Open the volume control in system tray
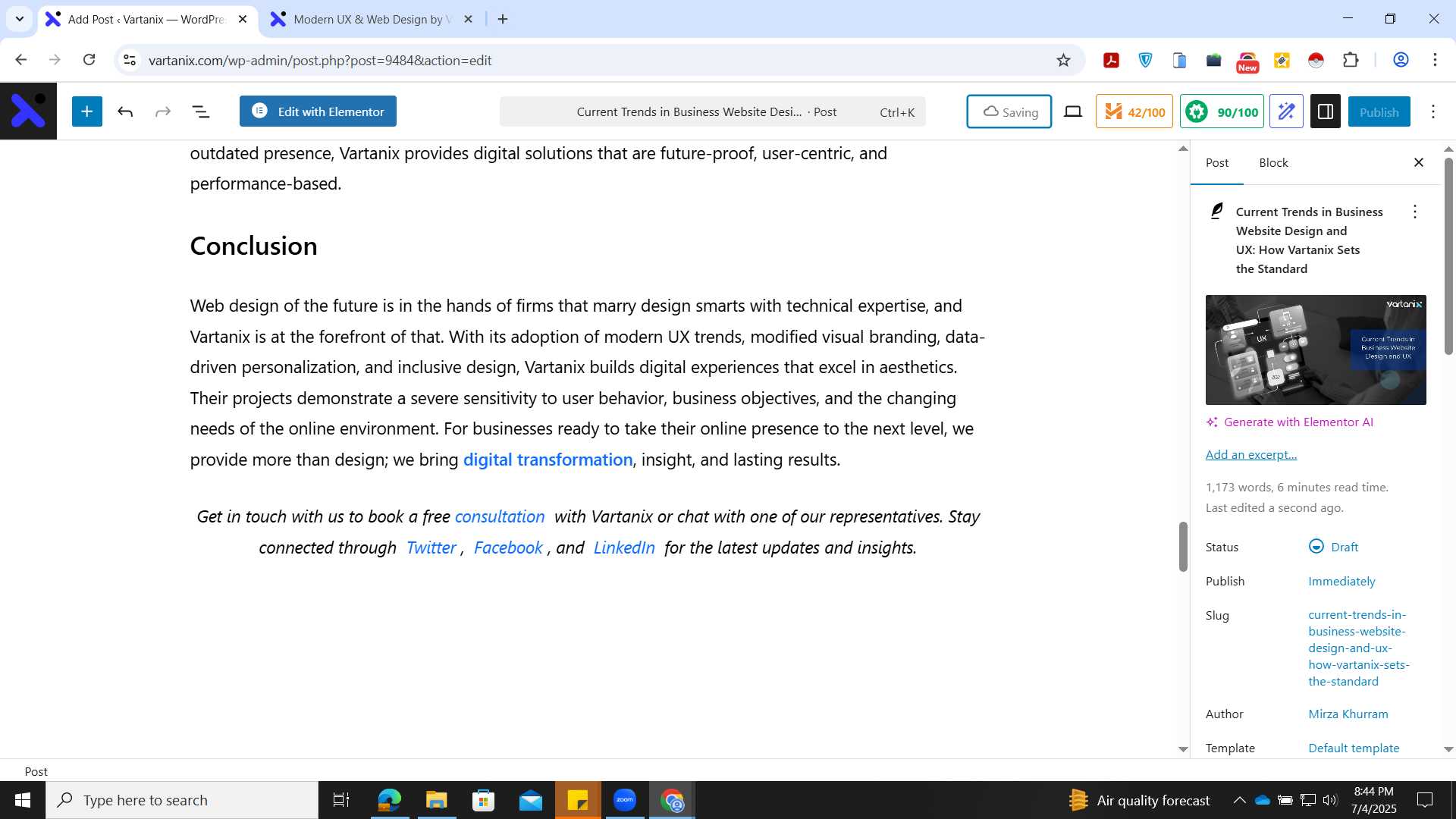Screen dimensions: 1456x819 coord(1330,800)
